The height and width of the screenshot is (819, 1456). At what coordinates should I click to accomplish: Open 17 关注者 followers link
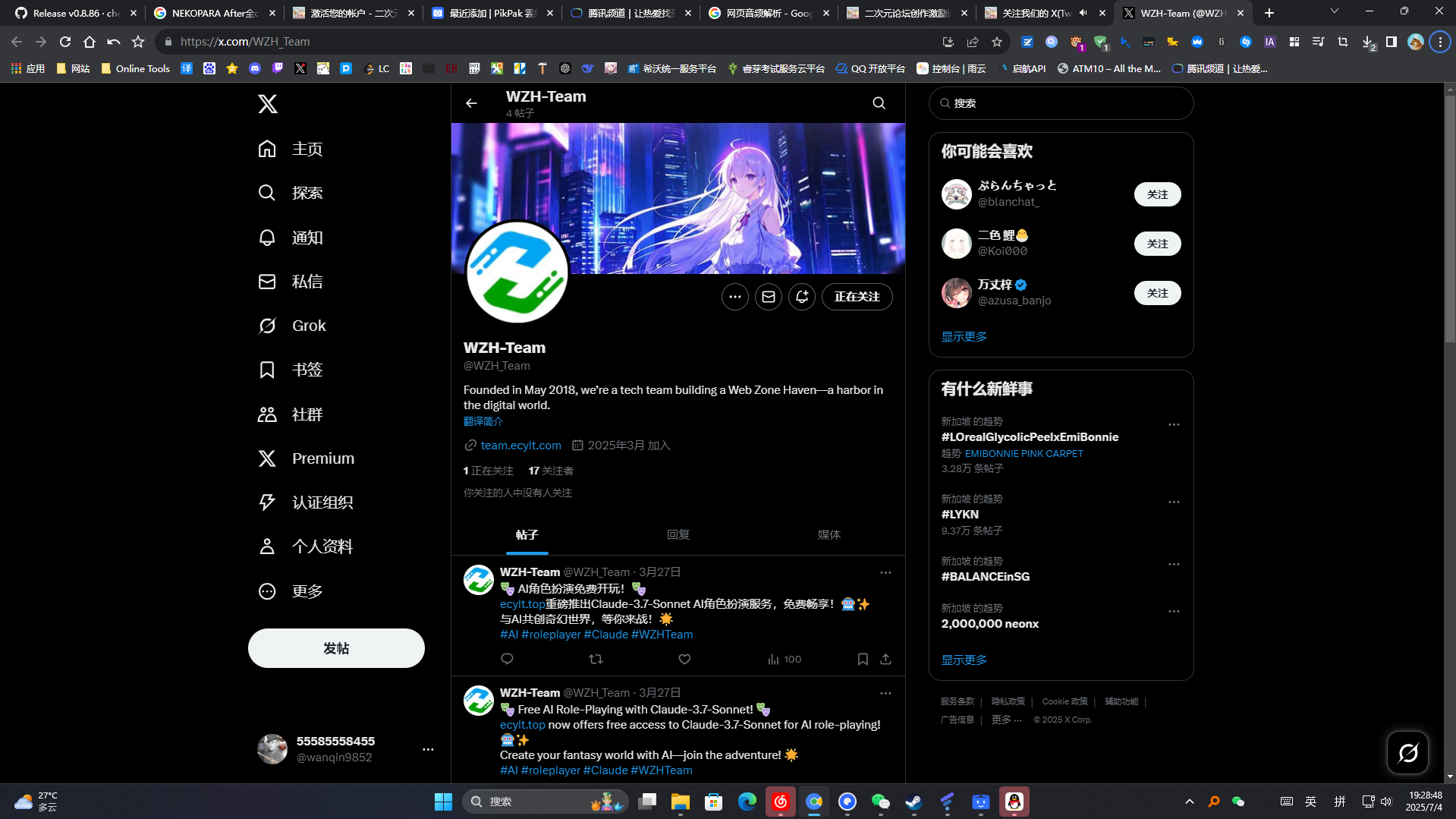[551, 471]
